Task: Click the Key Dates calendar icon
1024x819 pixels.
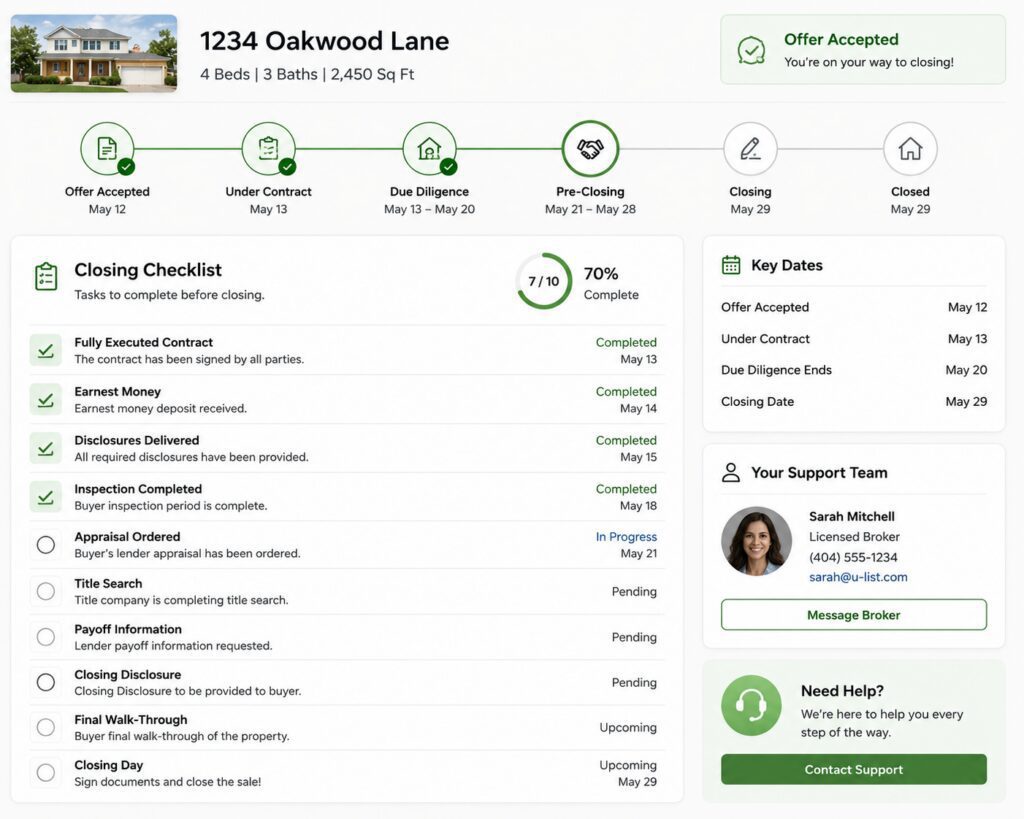Action: tap(731, 265)
